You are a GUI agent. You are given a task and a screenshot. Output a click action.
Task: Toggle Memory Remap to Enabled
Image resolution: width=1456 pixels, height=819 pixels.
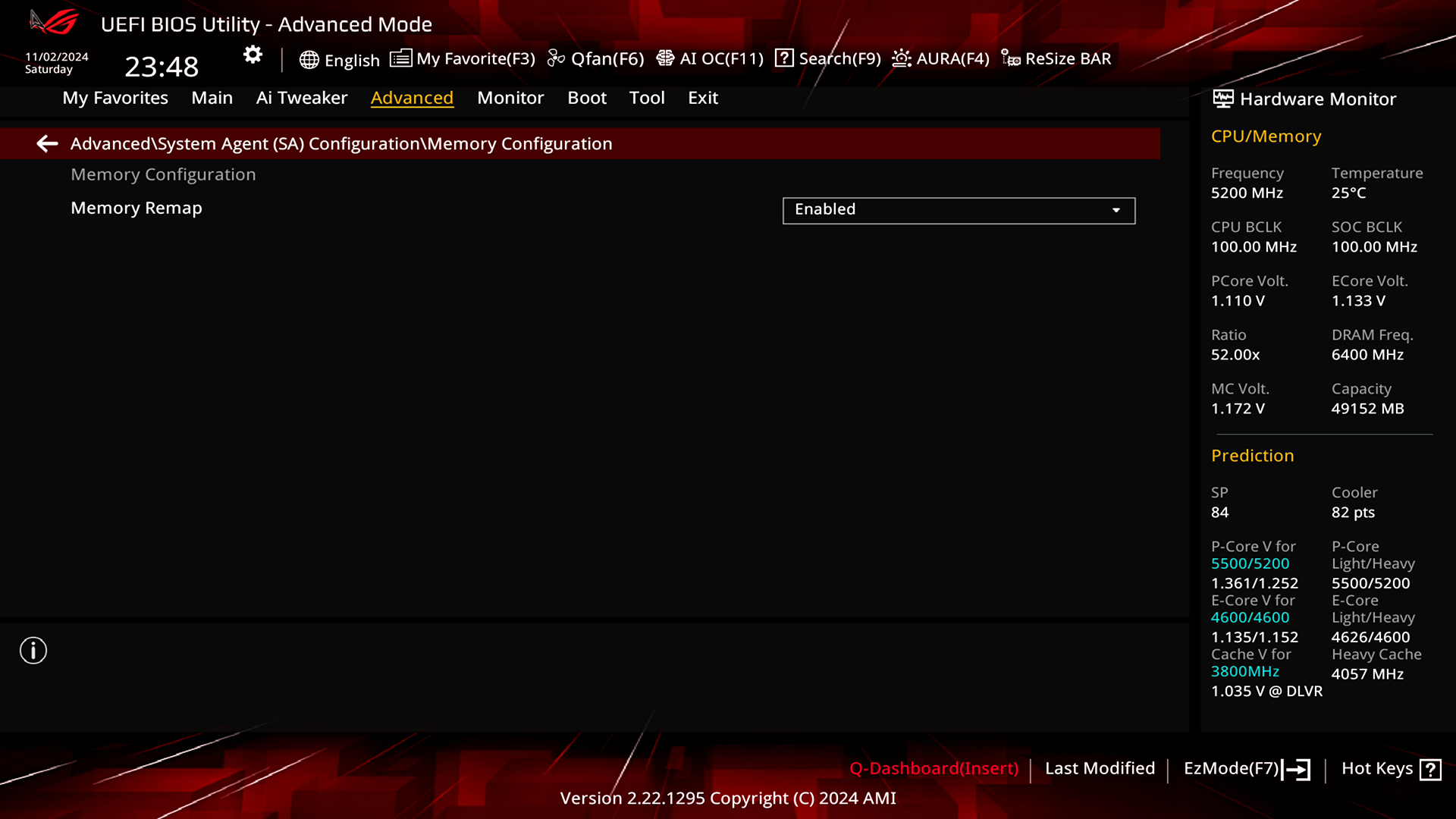coord(956,209)
